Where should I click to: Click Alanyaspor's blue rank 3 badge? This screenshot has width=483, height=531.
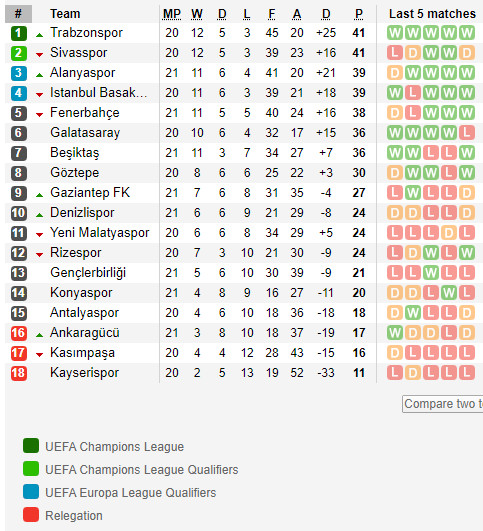tap(19, 73)
